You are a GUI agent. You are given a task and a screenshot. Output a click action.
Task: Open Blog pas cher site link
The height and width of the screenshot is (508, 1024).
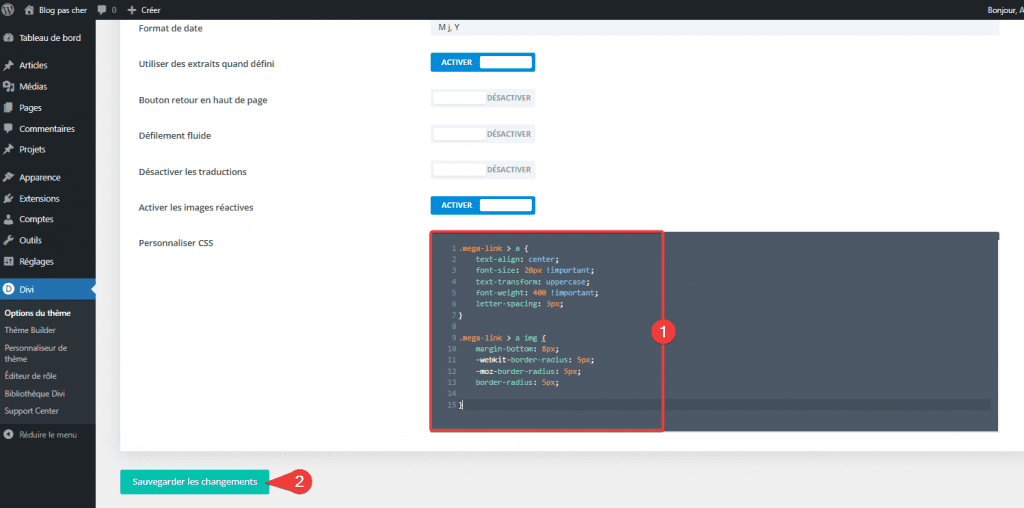point(60,9)
